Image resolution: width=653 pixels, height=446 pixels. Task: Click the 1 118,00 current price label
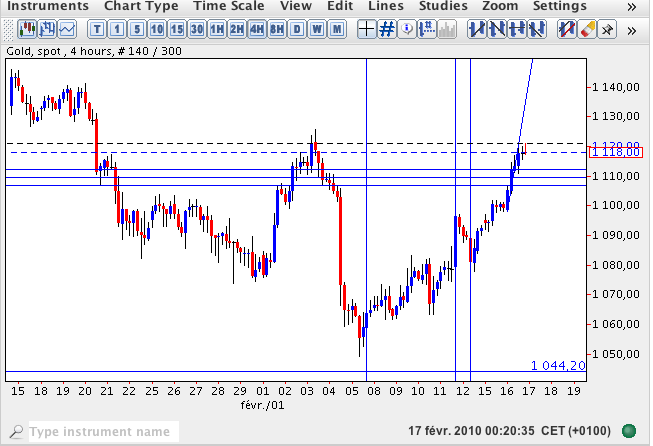[x=615, y=152]
